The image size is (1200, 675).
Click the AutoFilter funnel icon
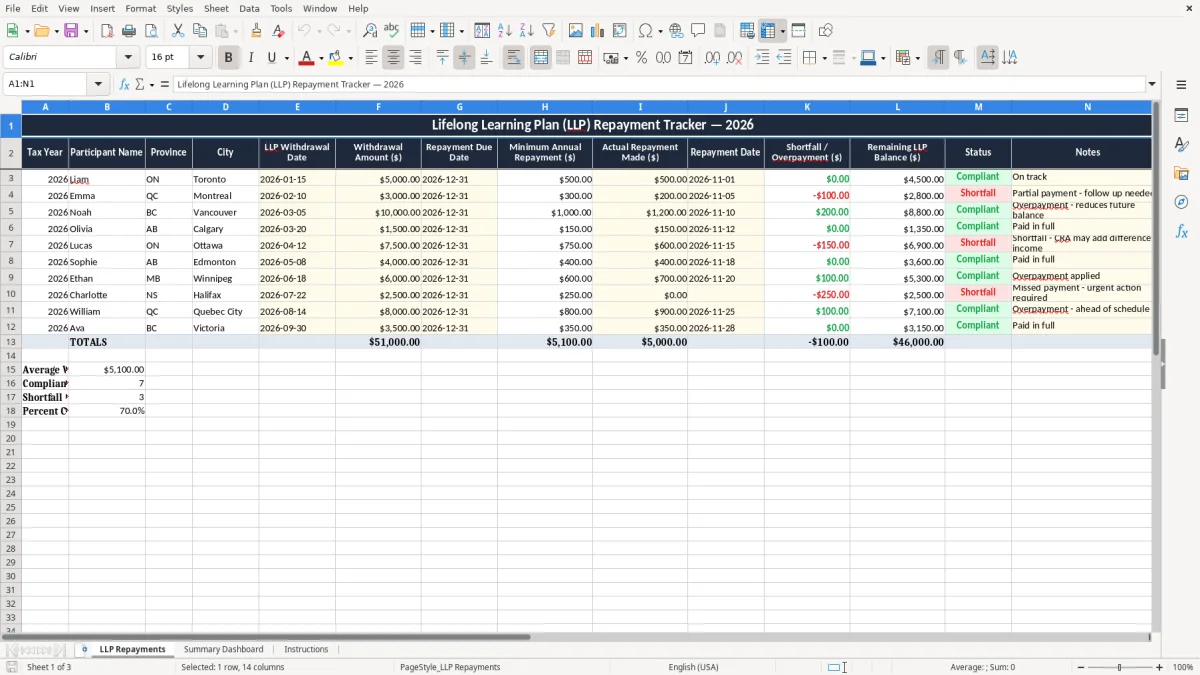click(549, 31)
